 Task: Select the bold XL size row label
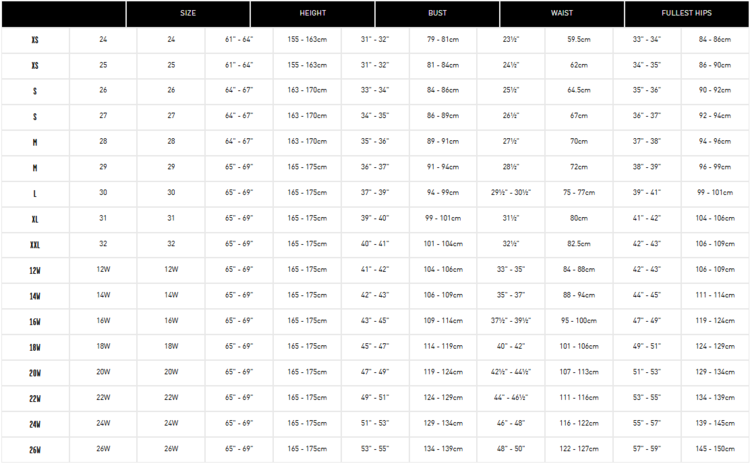pyautogui.click(x=35, y=219)
